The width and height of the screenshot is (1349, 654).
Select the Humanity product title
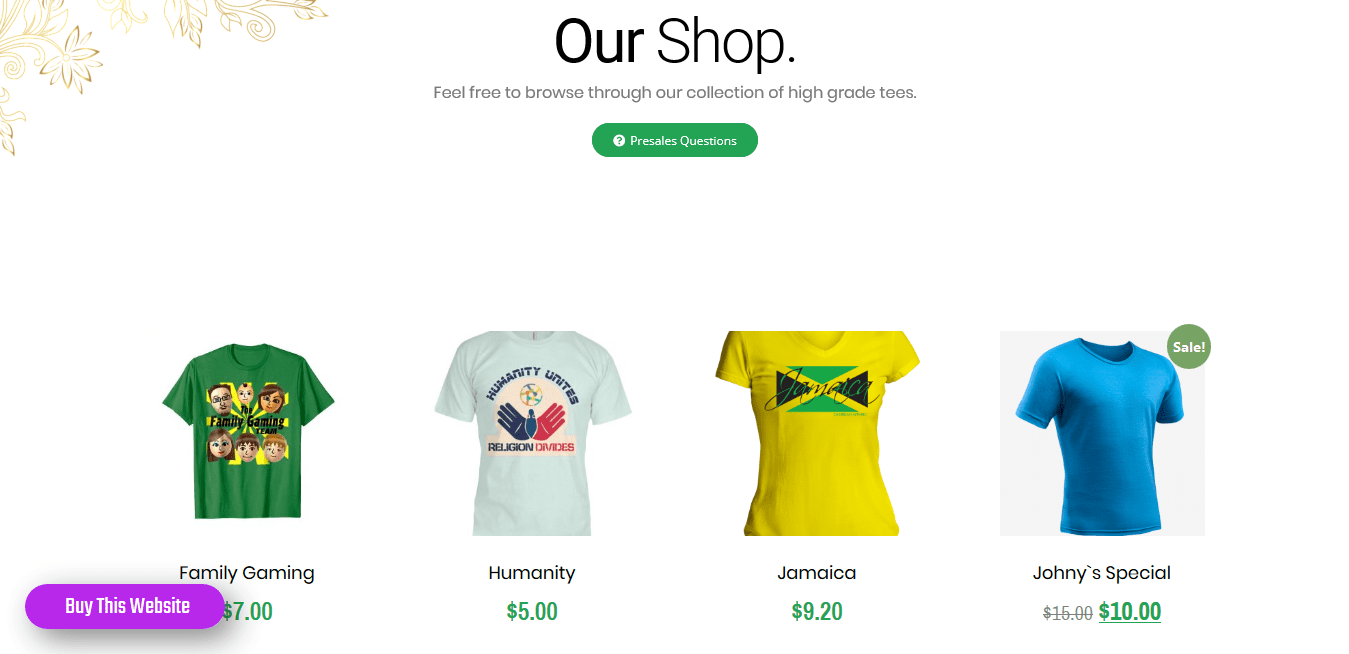(x=532, y=573)
